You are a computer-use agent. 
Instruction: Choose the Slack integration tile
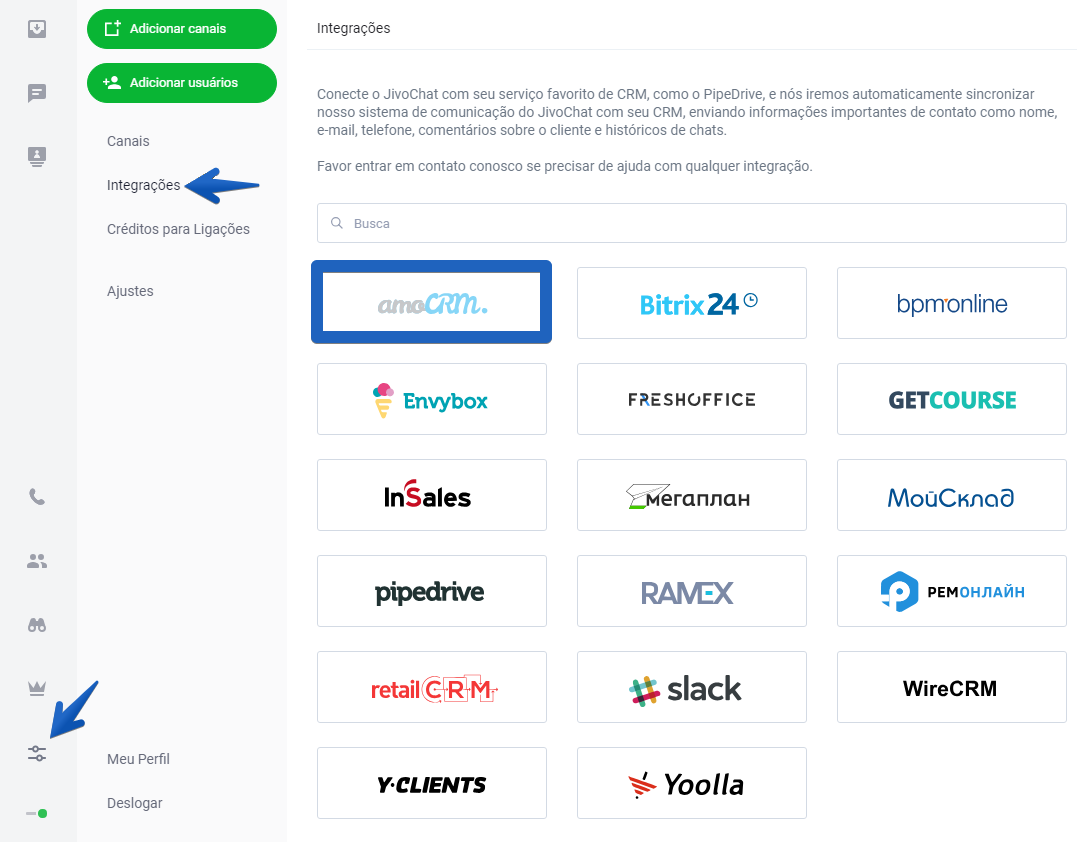coord(692,687)
